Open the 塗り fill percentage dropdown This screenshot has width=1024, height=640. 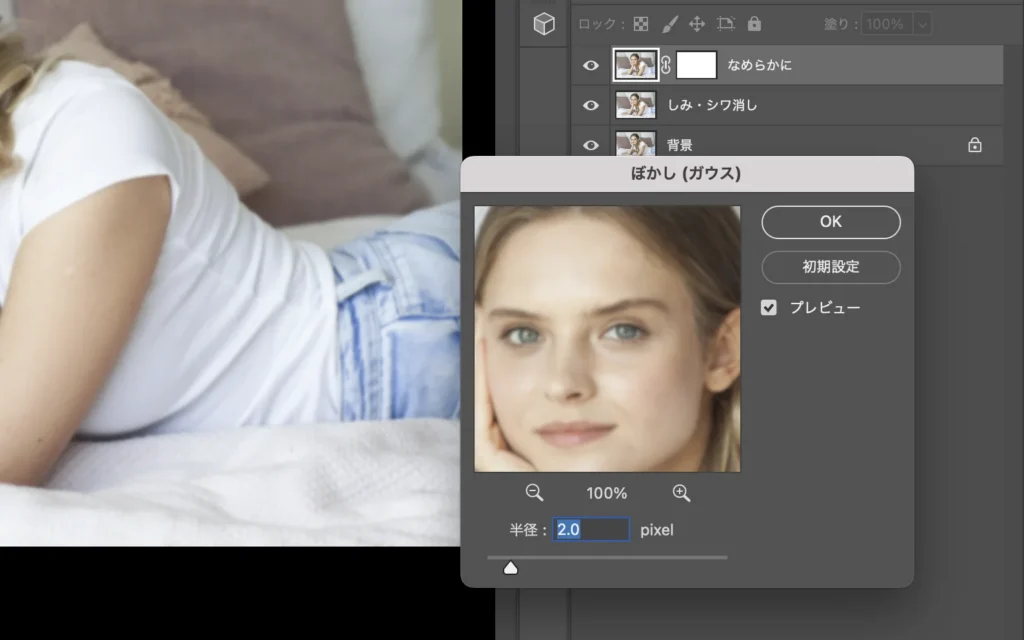[921, 23]
